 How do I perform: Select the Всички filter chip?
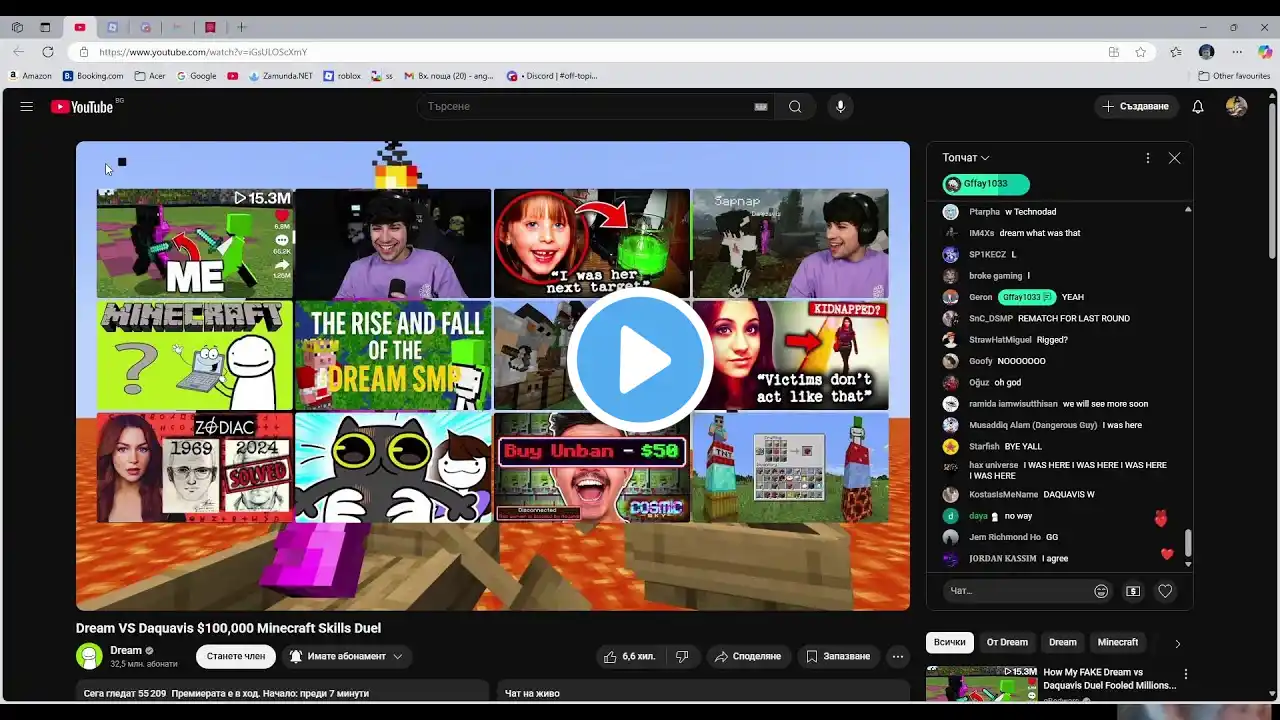(x=949, y=642)
